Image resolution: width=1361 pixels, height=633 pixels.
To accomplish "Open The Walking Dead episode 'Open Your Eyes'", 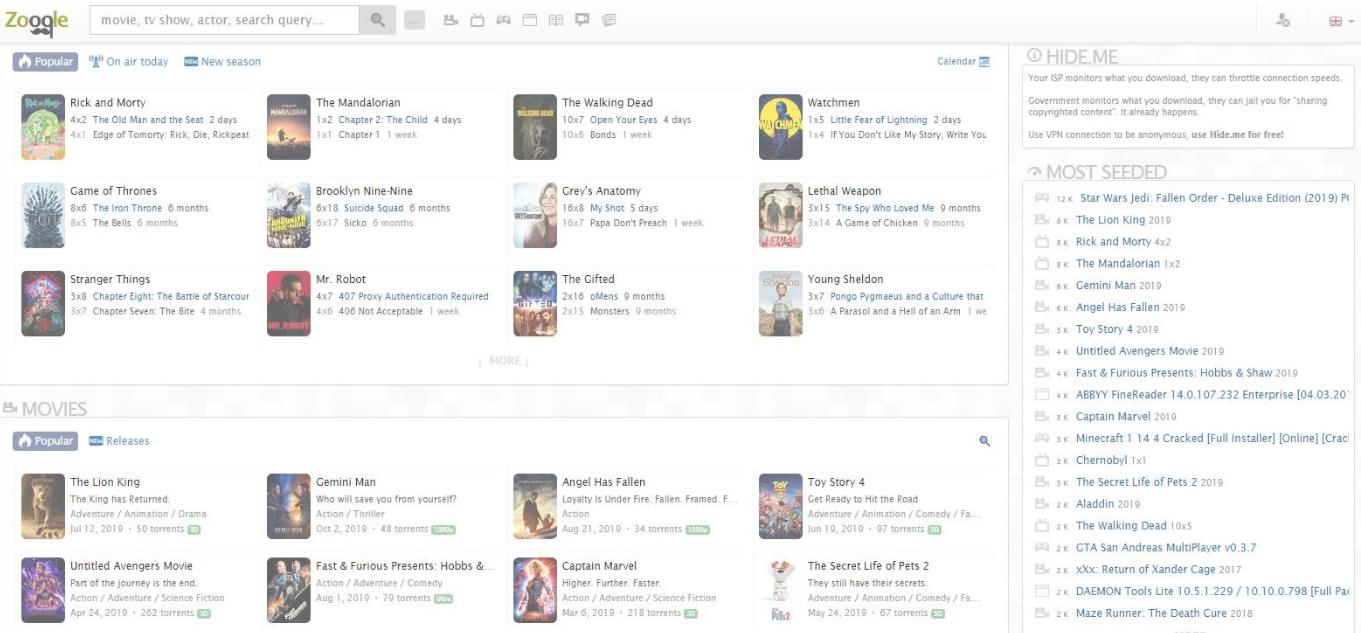I will 624,120.
